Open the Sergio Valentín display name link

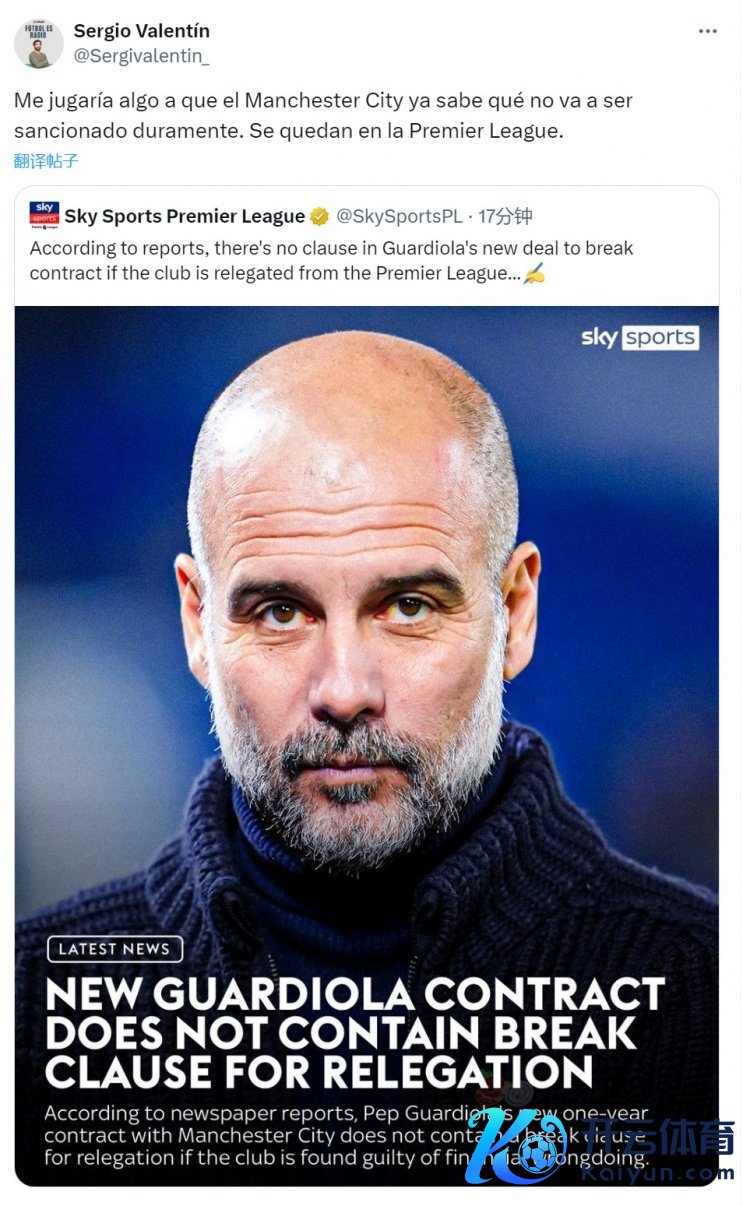(141, 31)
